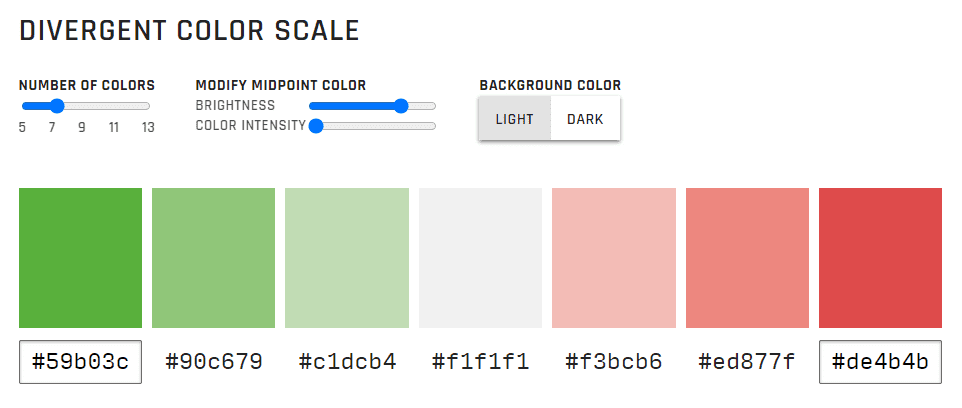962x408 pixels.
Task: Click the red #de4b4b swatch
Action: pos(880,258)
